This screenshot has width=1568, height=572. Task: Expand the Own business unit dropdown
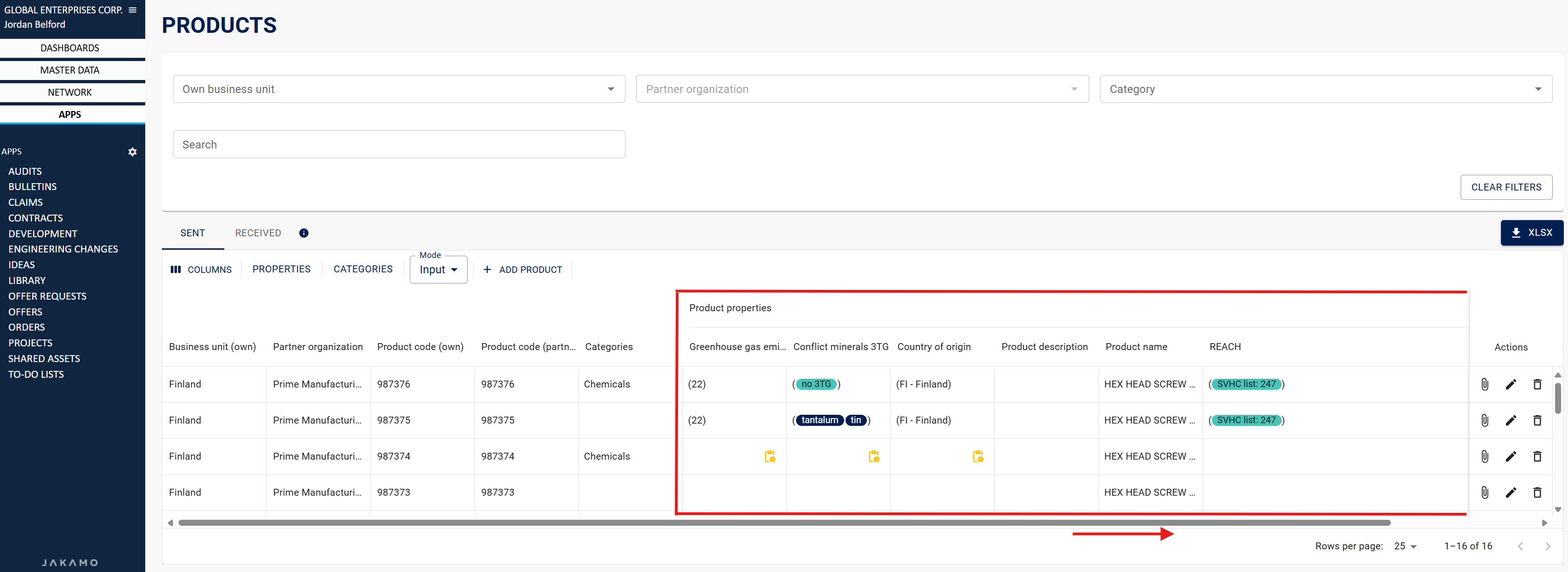[x=399, y=89]
